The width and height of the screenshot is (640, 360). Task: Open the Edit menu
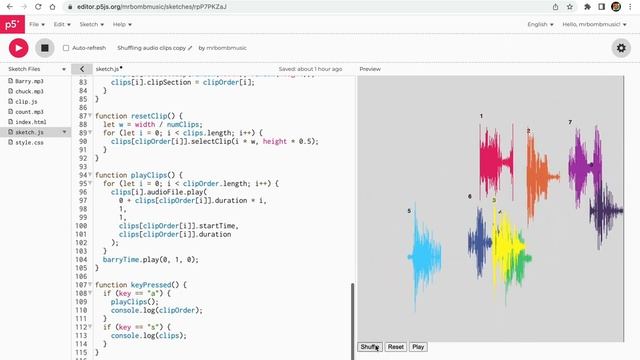click(x=62, y=24)
